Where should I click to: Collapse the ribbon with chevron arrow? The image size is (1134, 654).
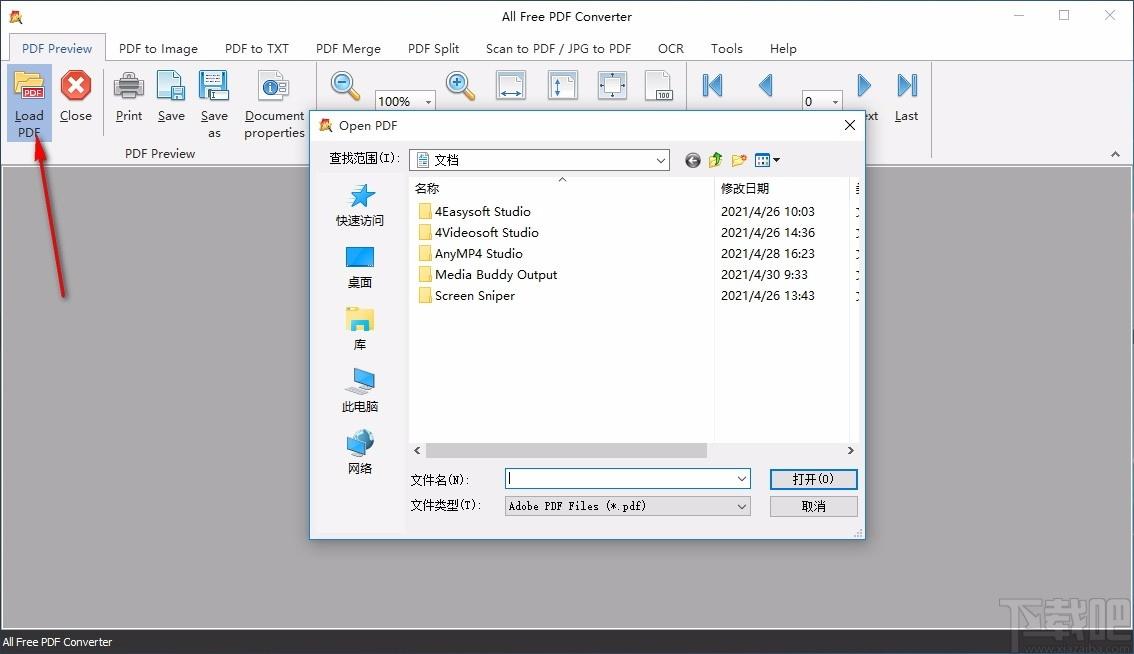pos(1115,154)
